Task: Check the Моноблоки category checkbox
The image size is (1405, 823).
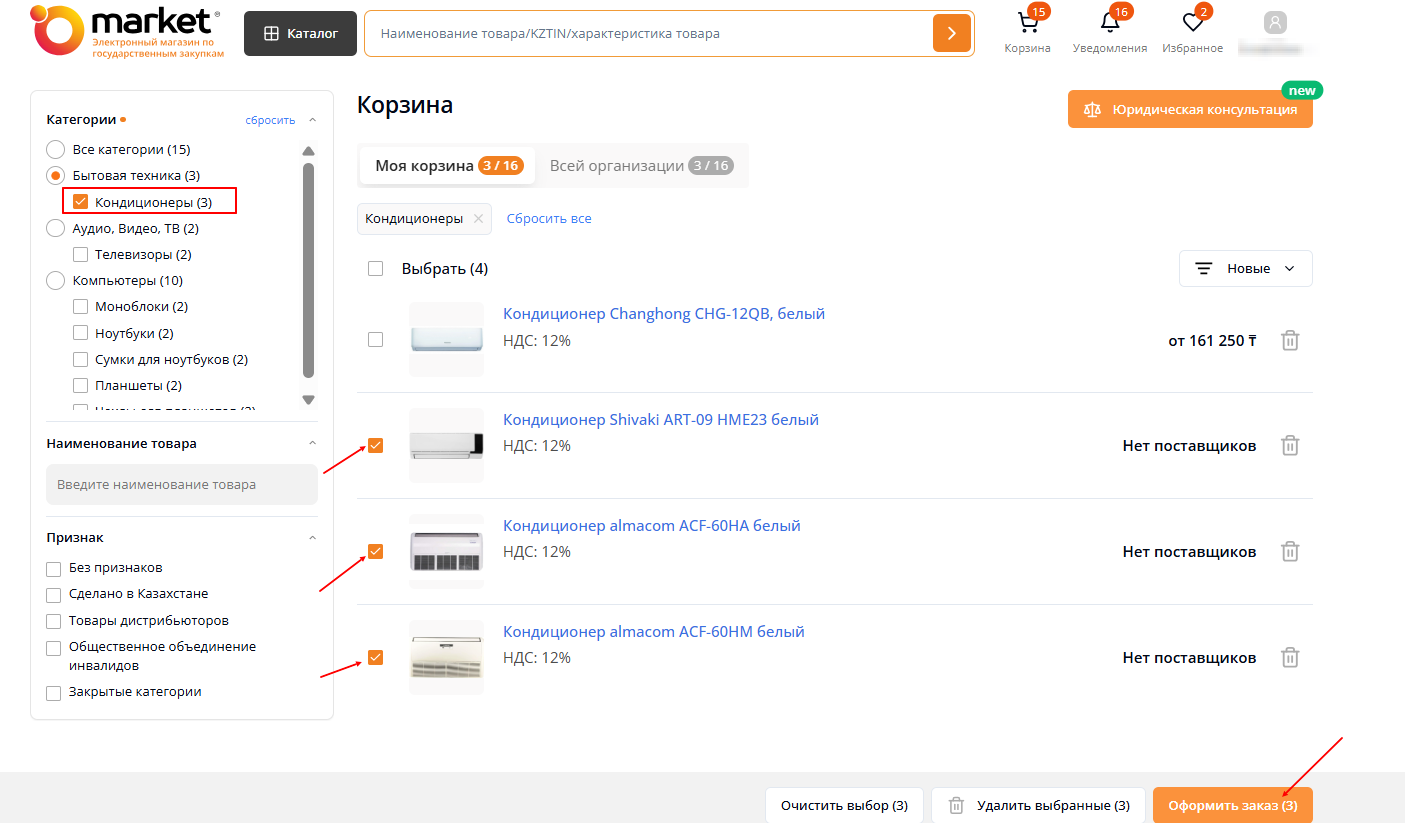Action: 81,307
